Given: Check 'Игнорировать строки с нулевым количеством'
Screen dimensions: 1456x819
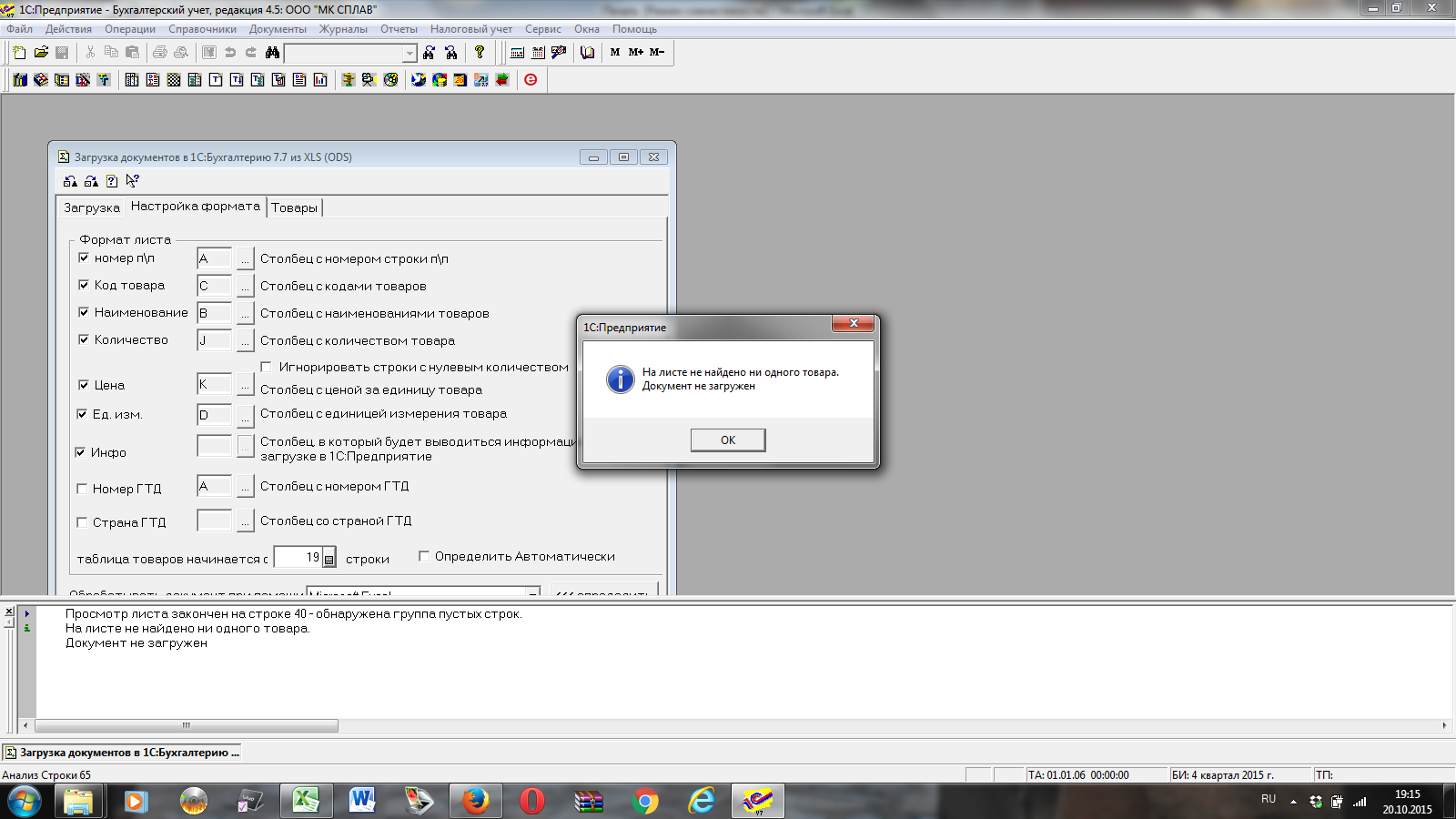Looking at the screenshot, I should click(x=267, y=368).
